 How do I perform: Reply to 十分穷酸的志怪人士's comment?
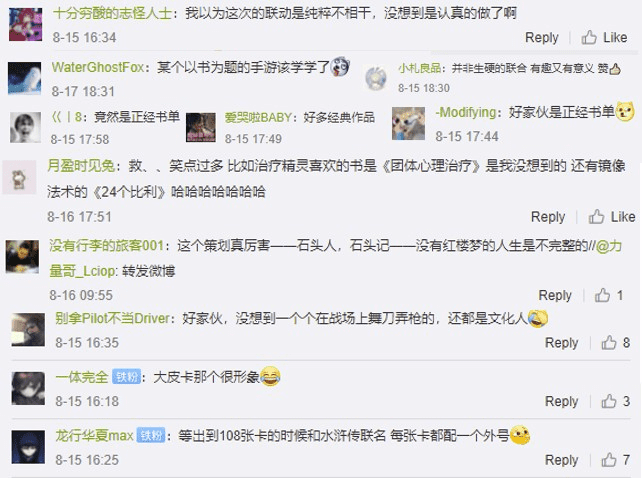tap(542, 38)
